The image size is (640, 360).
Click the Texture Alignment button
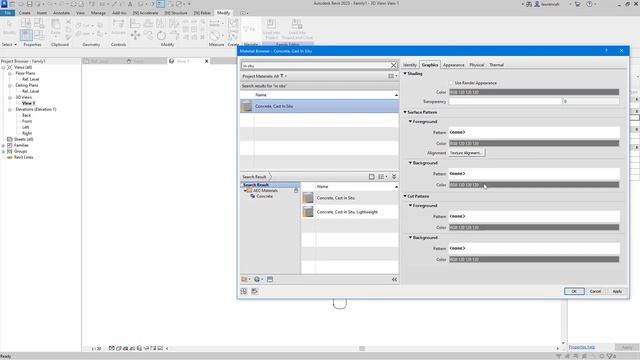(467, 153)
